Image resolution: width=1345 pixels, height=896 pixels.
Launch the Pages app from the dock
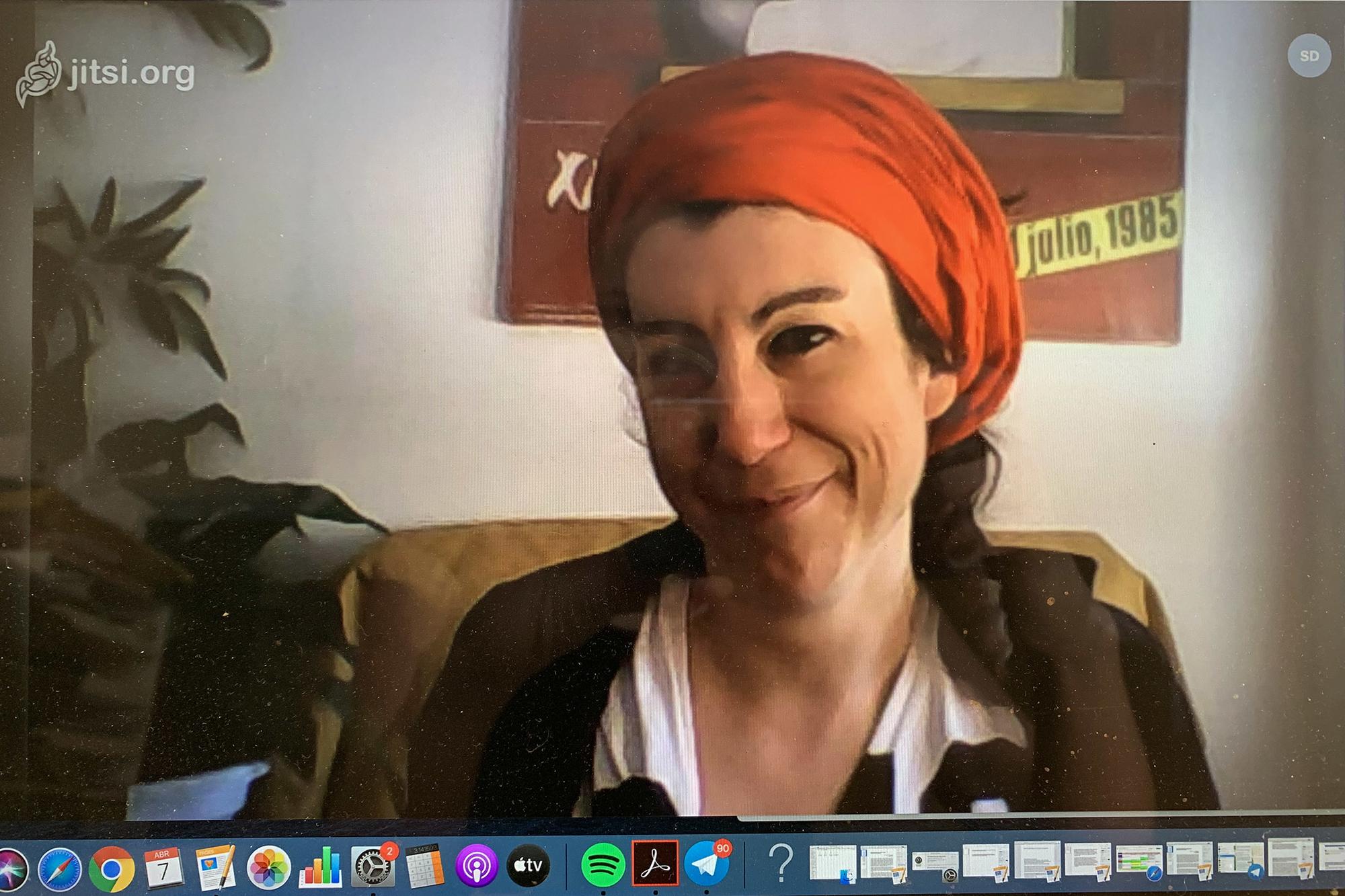click(215, 867)
